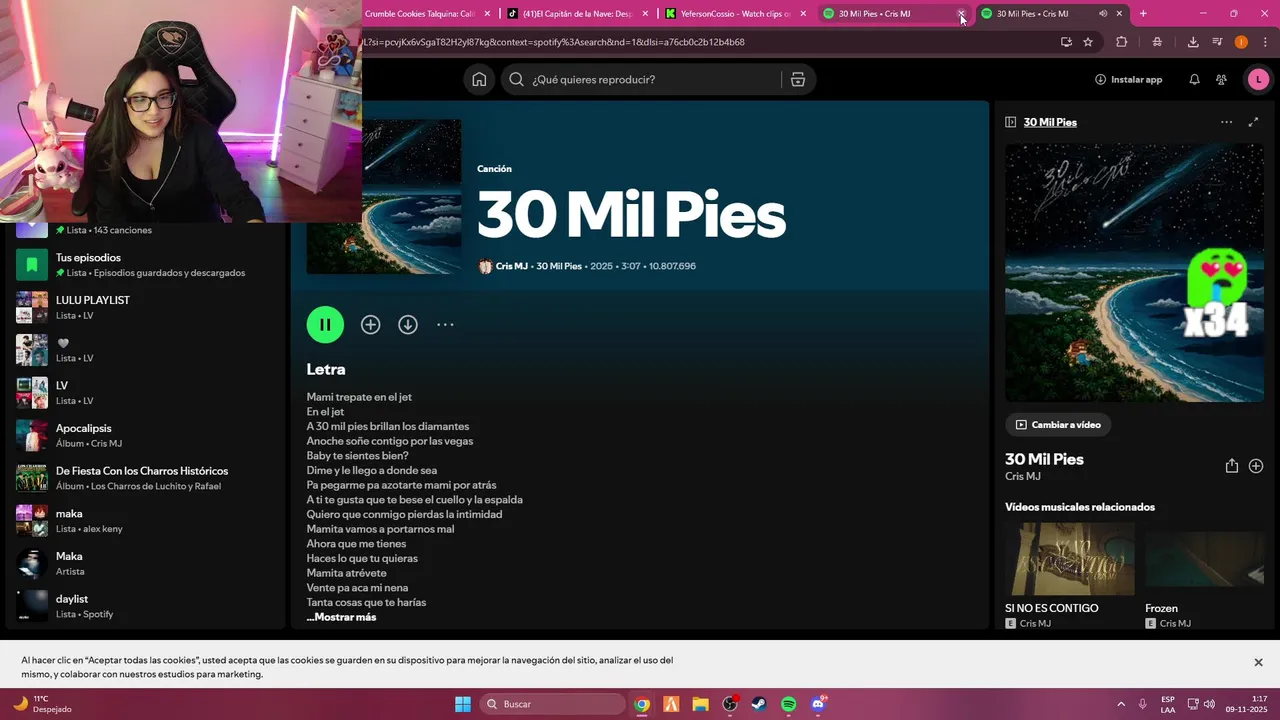Open Spotify app from the taskbar
This screenshot has width=1280, height=720.
(788, 704)
